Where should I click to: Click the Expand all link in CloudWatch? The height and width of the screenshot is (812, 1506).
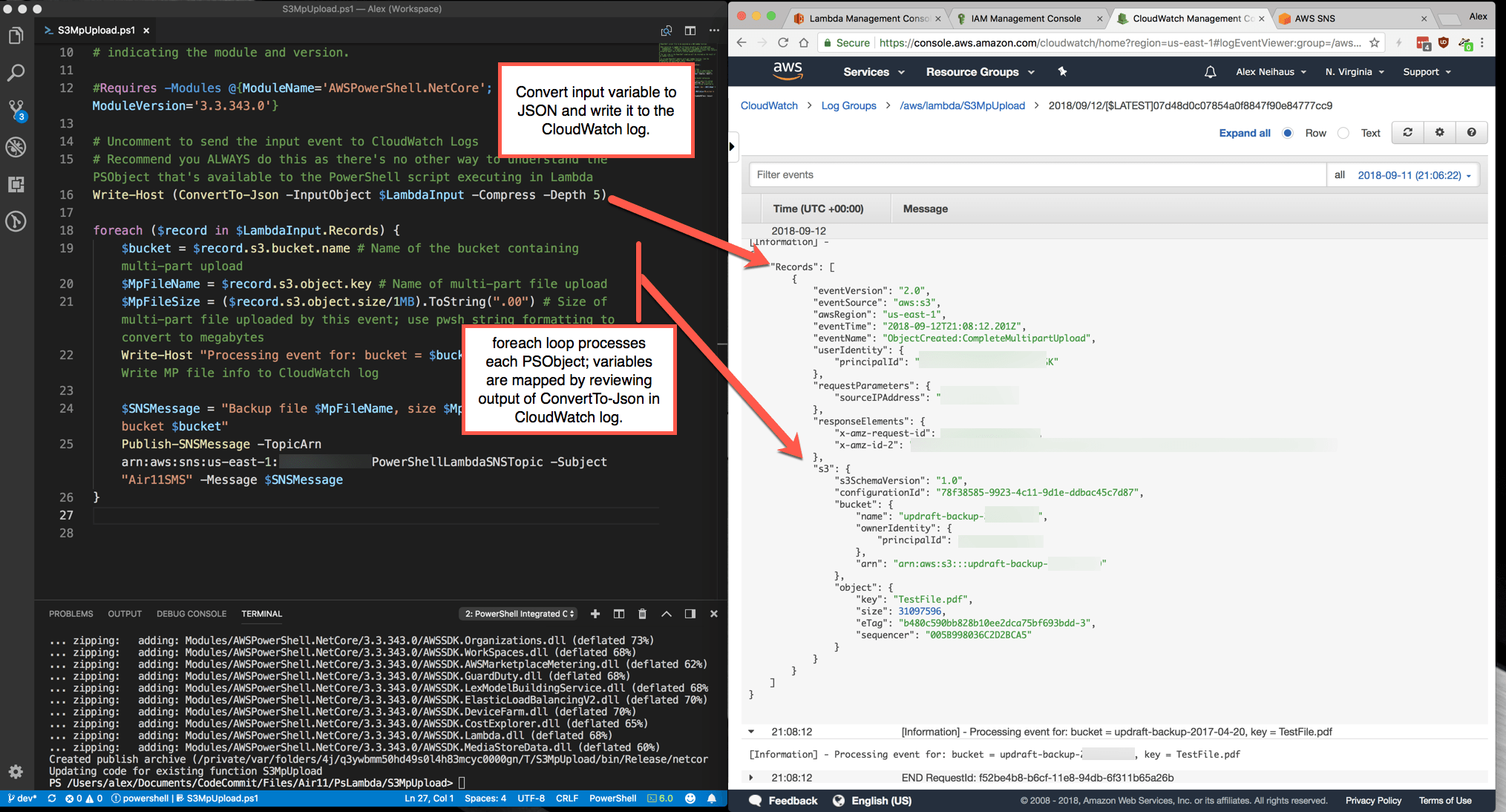(1245, 133)
